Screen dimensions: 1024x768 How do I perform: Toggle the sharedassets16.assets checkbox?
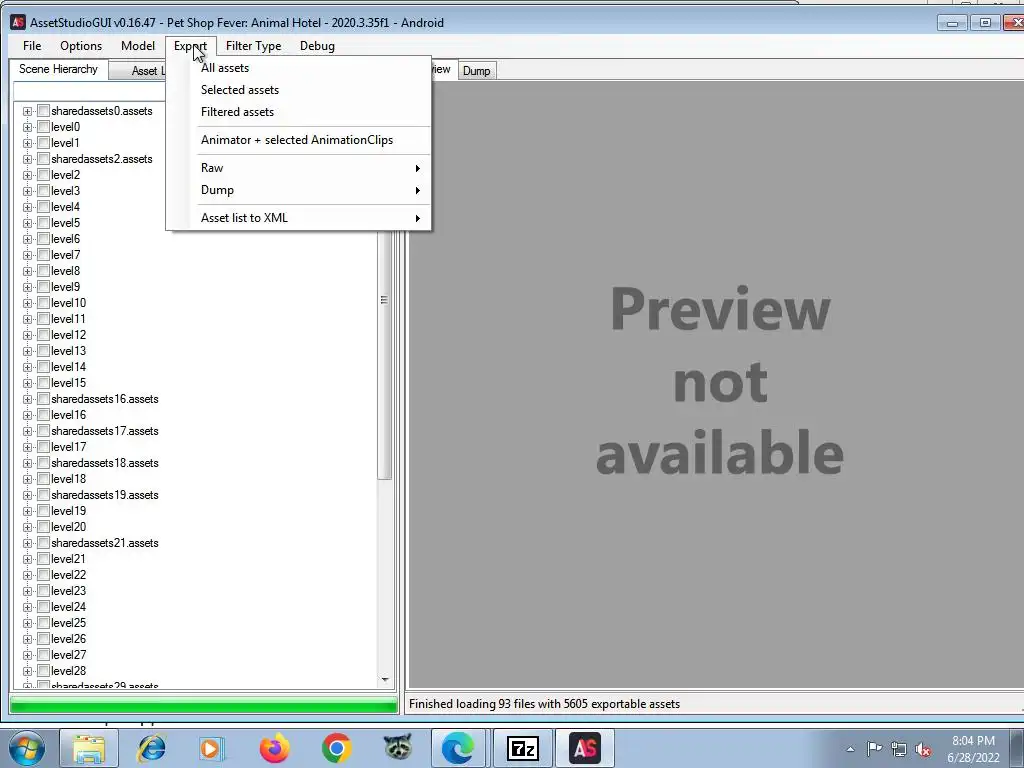tap(44, 398)
